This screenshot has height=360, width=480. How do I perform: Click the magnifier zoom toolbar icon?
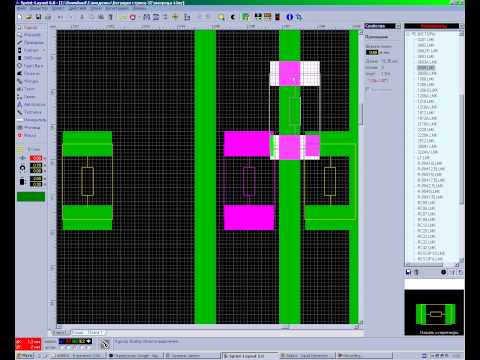point(221,17)
